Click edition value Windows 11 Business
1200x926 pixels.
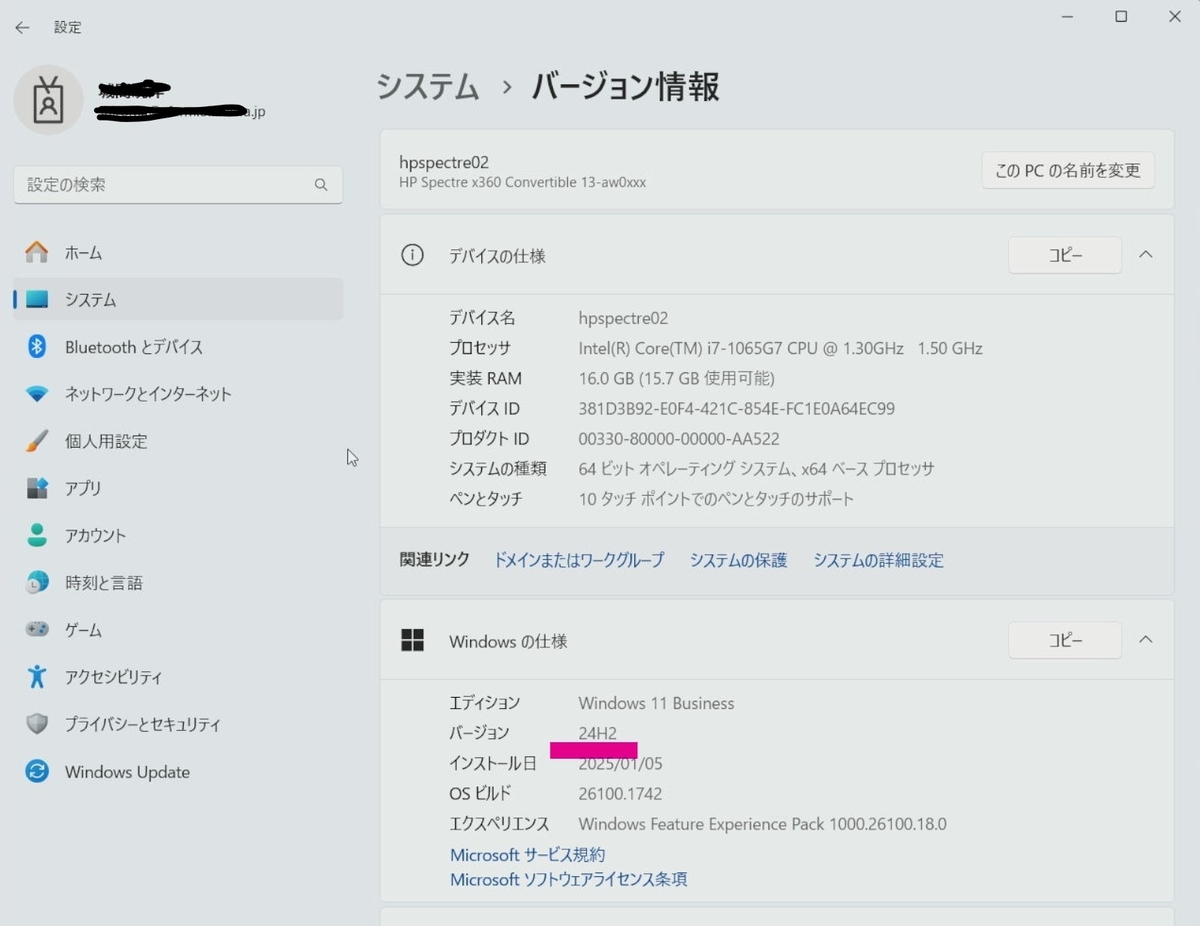click(656, 703)
